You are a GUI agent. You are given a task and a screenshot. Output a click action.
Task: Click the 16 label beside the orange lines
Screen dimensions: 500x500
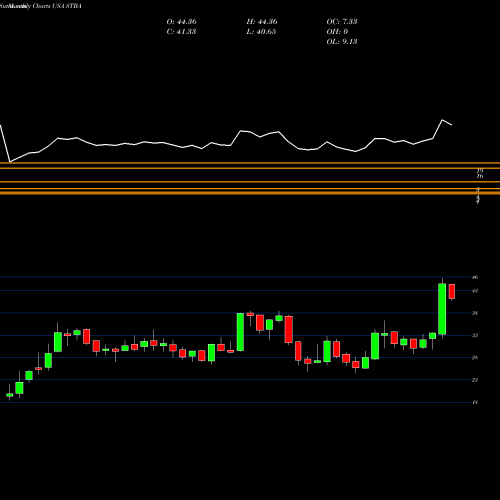click(x=480, y=176)
